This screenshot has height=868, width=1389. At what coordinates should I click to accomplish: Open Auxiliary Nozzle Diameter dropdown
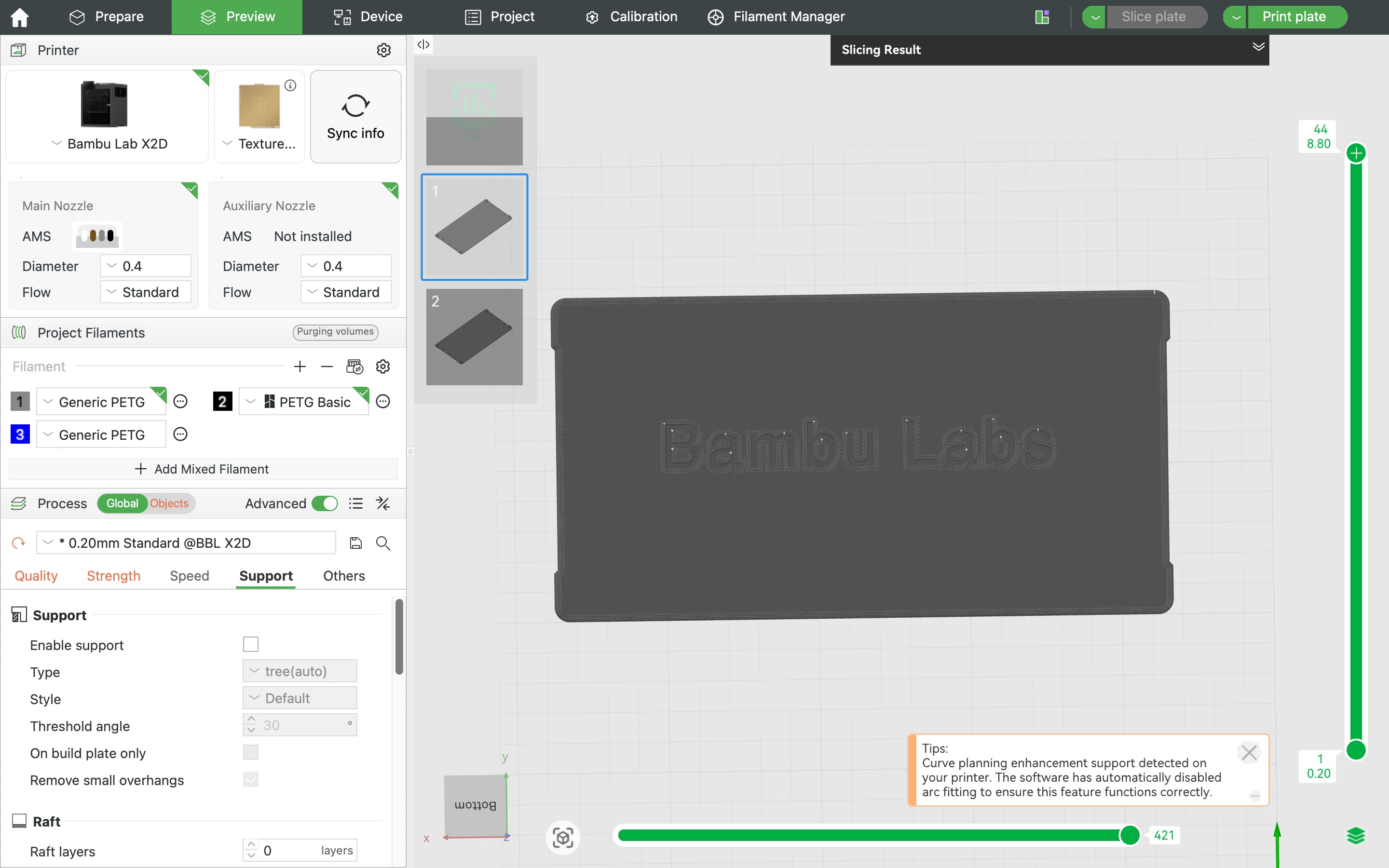pyautogui.click(x=346, y=266)
